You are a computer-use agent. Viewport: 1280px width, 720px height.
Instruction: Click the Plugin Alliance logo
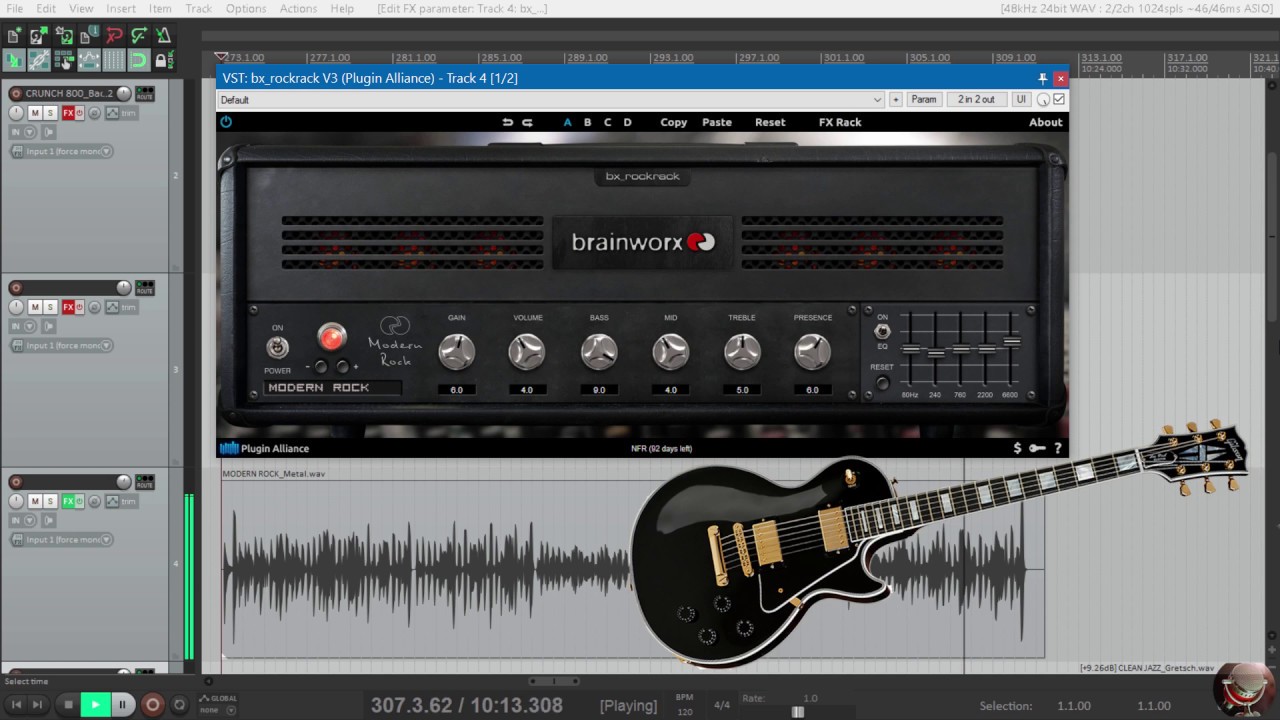point(265,449)
